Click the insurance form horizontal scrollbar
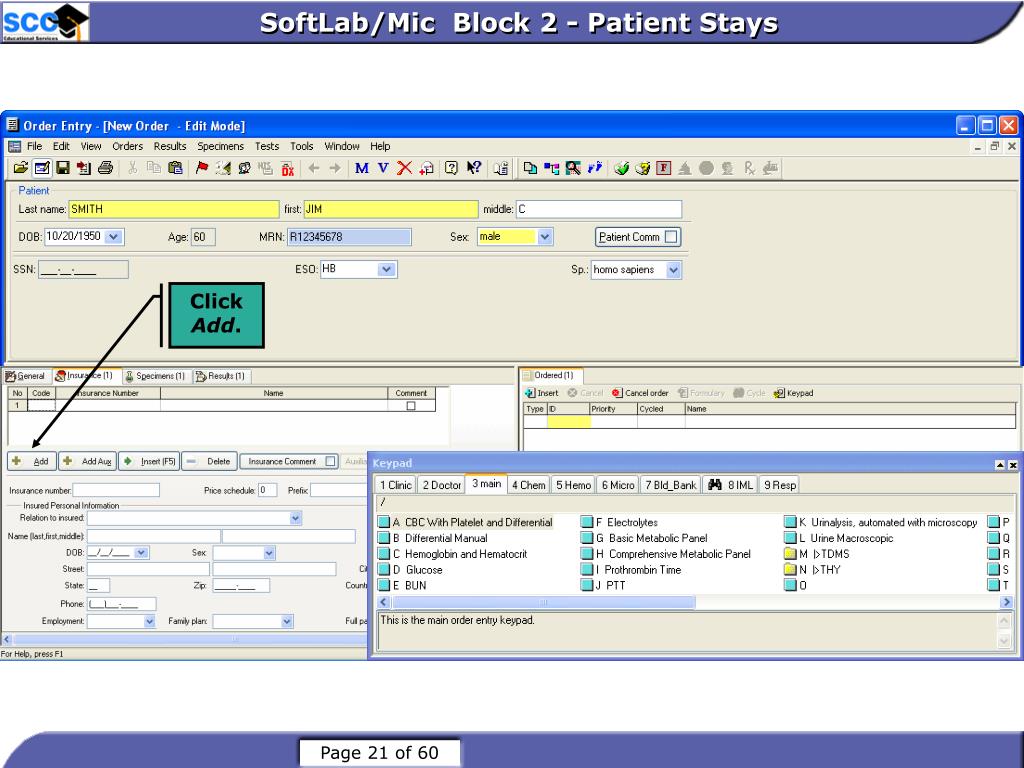Image resolution: width=1024 pixels, height=768 pixels. [x=190, y=639]
